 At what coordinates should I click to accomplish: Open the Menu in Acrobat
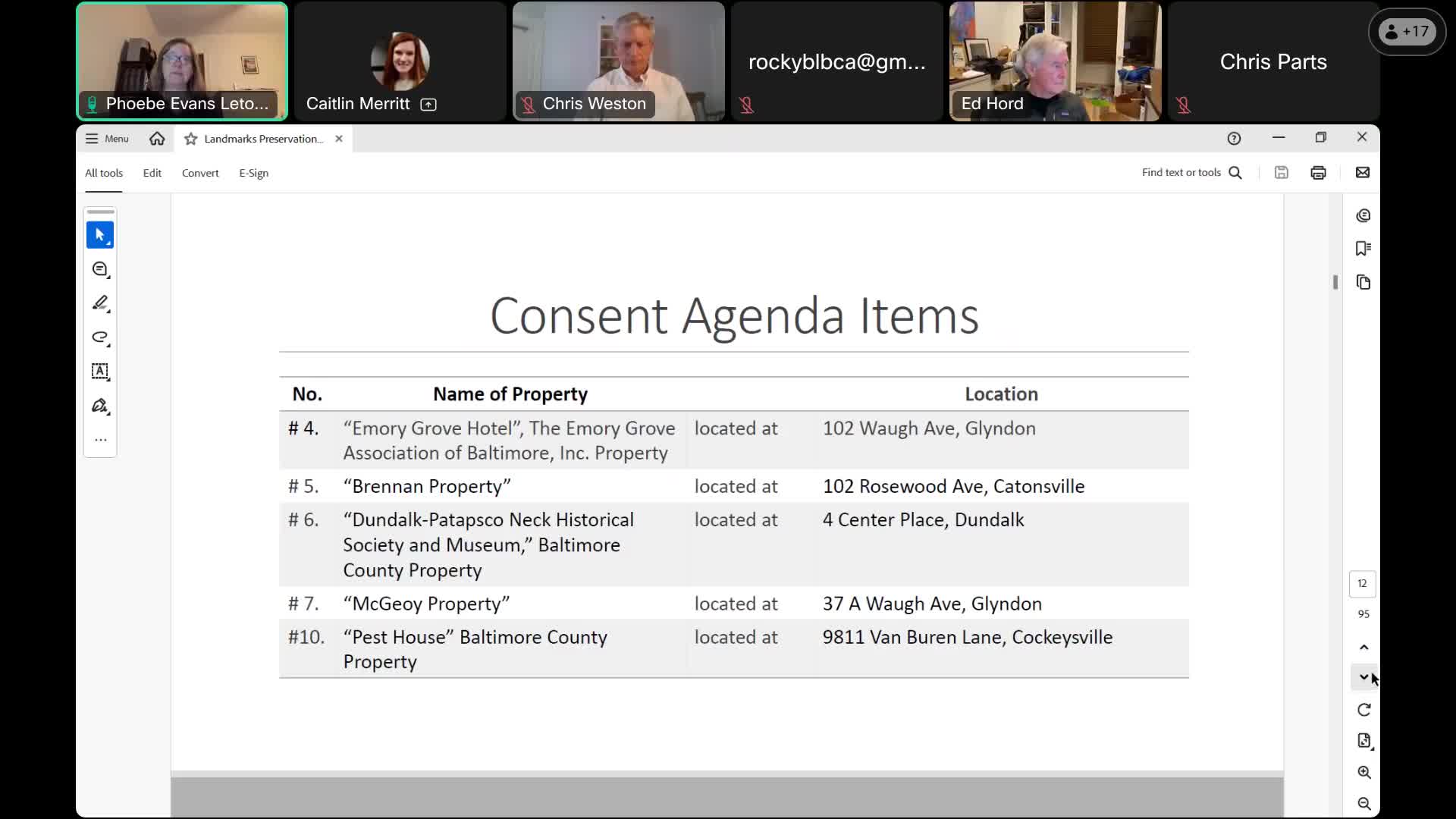(106, 138)
